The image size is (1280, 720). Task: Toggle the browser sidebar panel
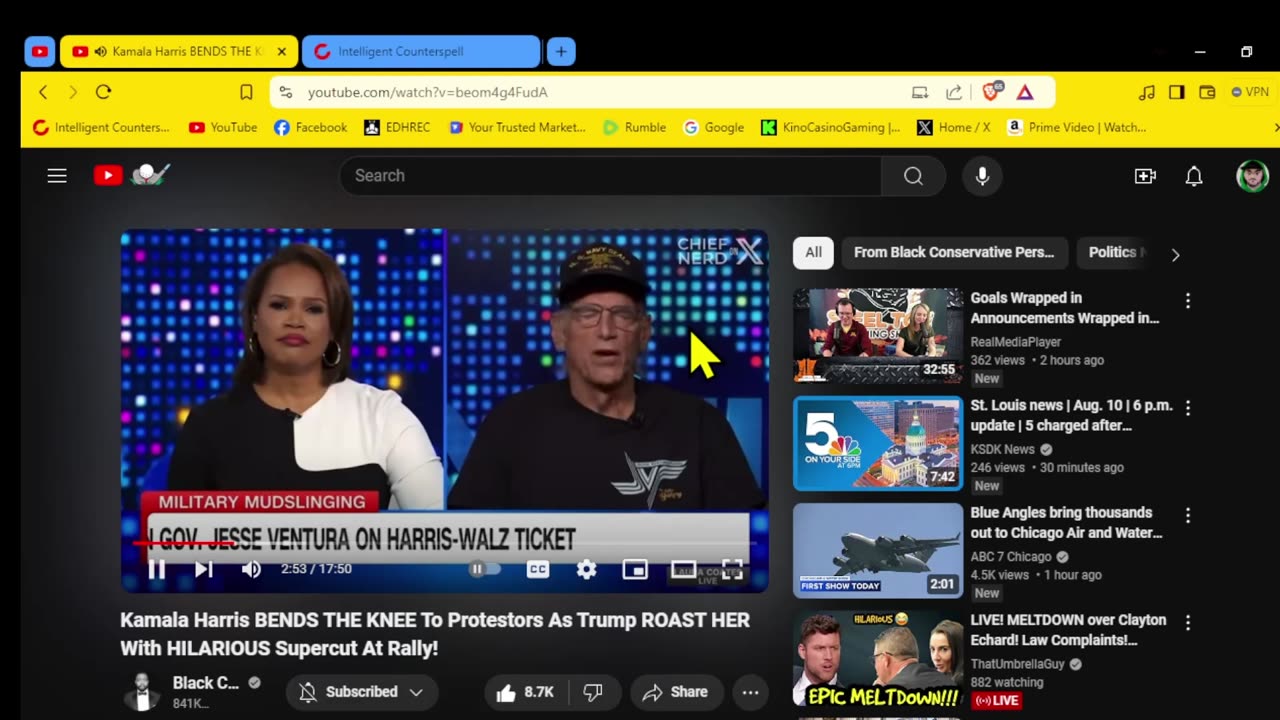pyautogui.click(x=1177, y=92)
